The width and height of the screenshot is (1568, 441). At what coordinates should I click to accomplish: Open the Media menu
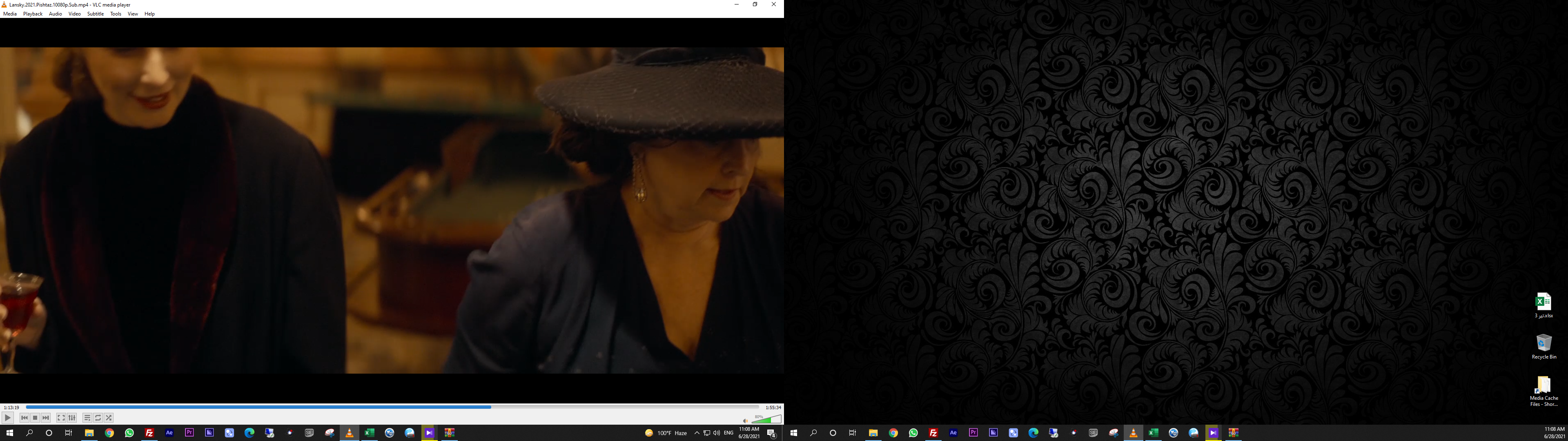point(10,14)
